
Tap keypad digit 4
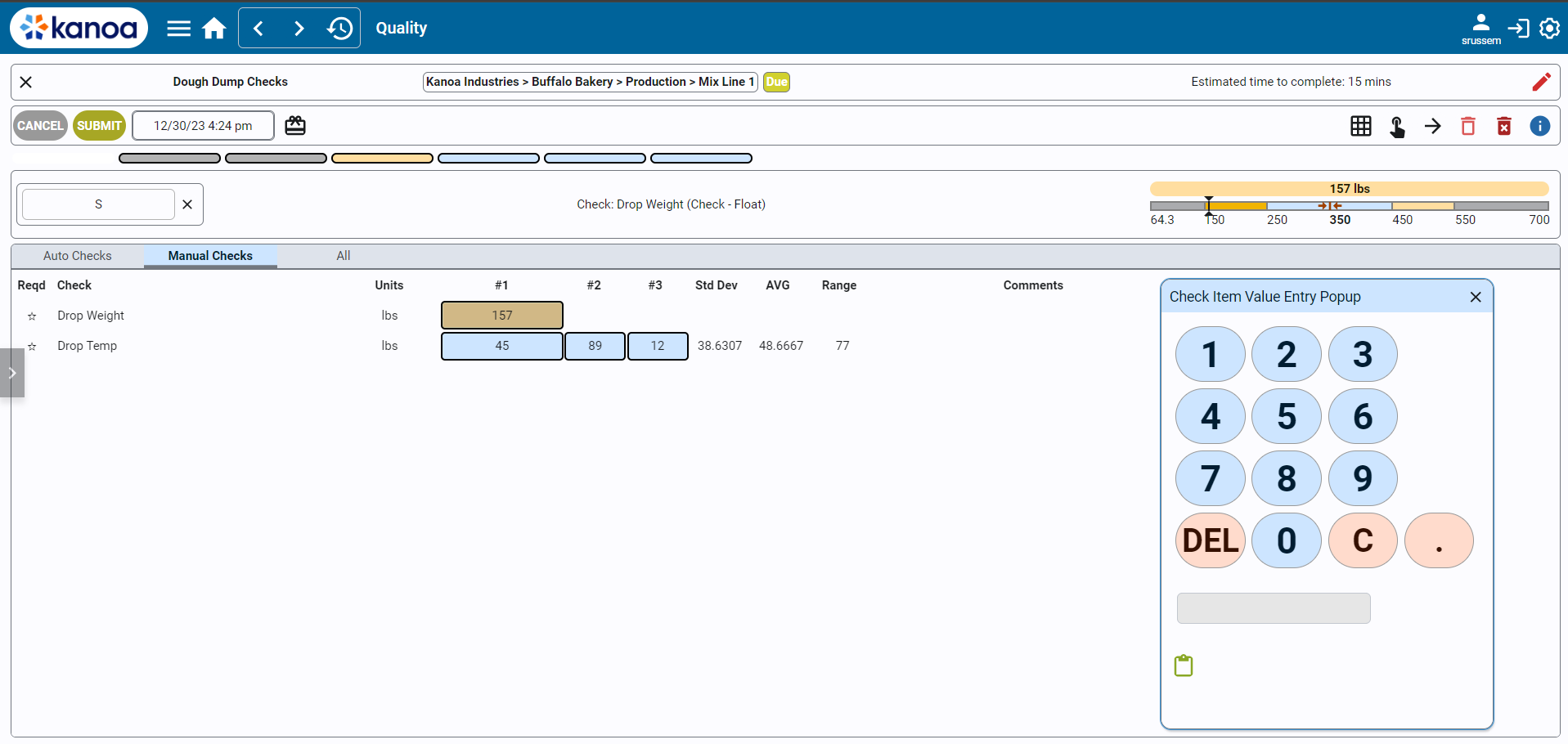tap(1211, 416)
